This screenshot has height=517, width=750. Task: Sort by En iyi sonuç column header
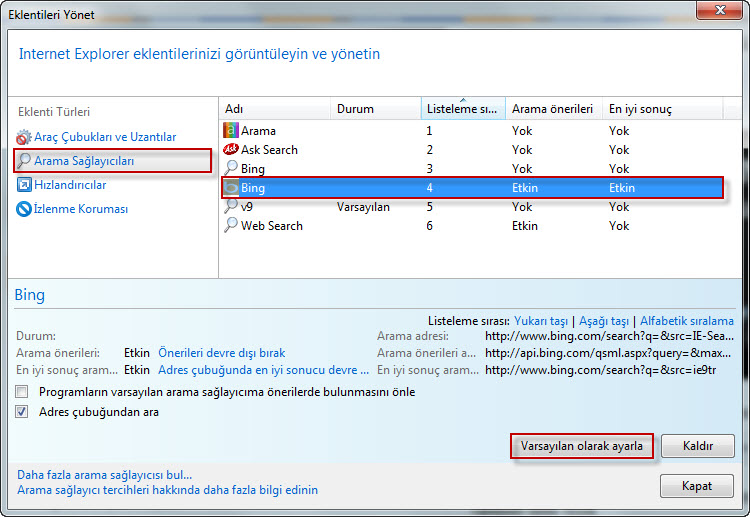[663, 109]
